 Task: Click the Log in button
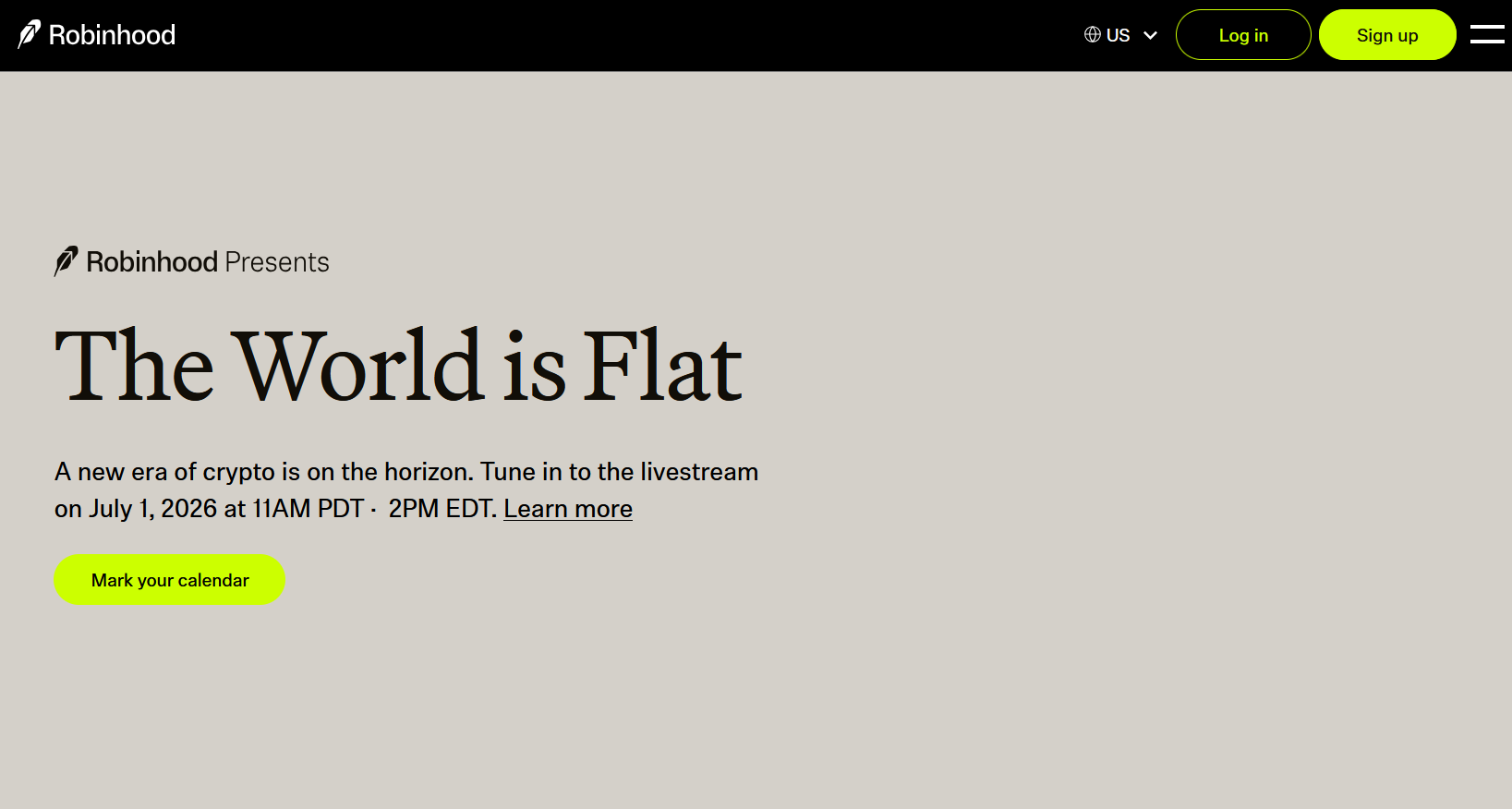coord(1243,35)
